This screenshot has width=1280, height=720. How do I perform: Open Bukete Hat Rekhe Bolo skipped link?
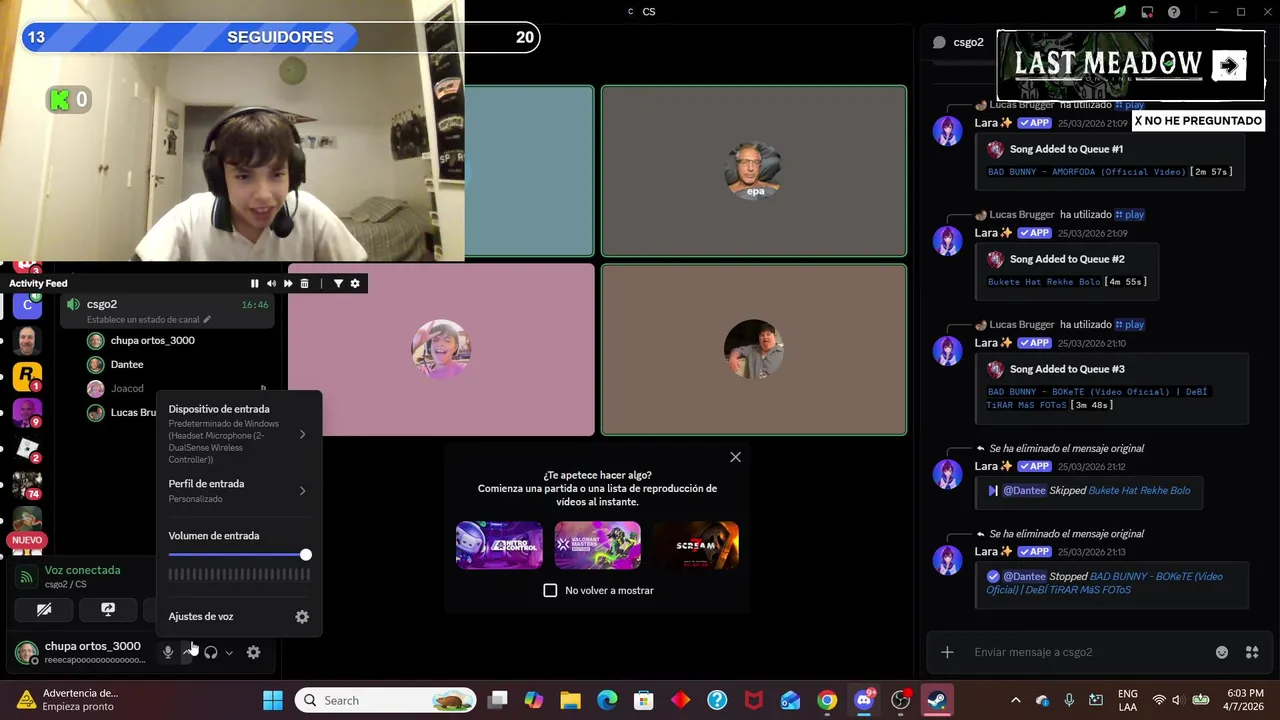(1139, 491)
